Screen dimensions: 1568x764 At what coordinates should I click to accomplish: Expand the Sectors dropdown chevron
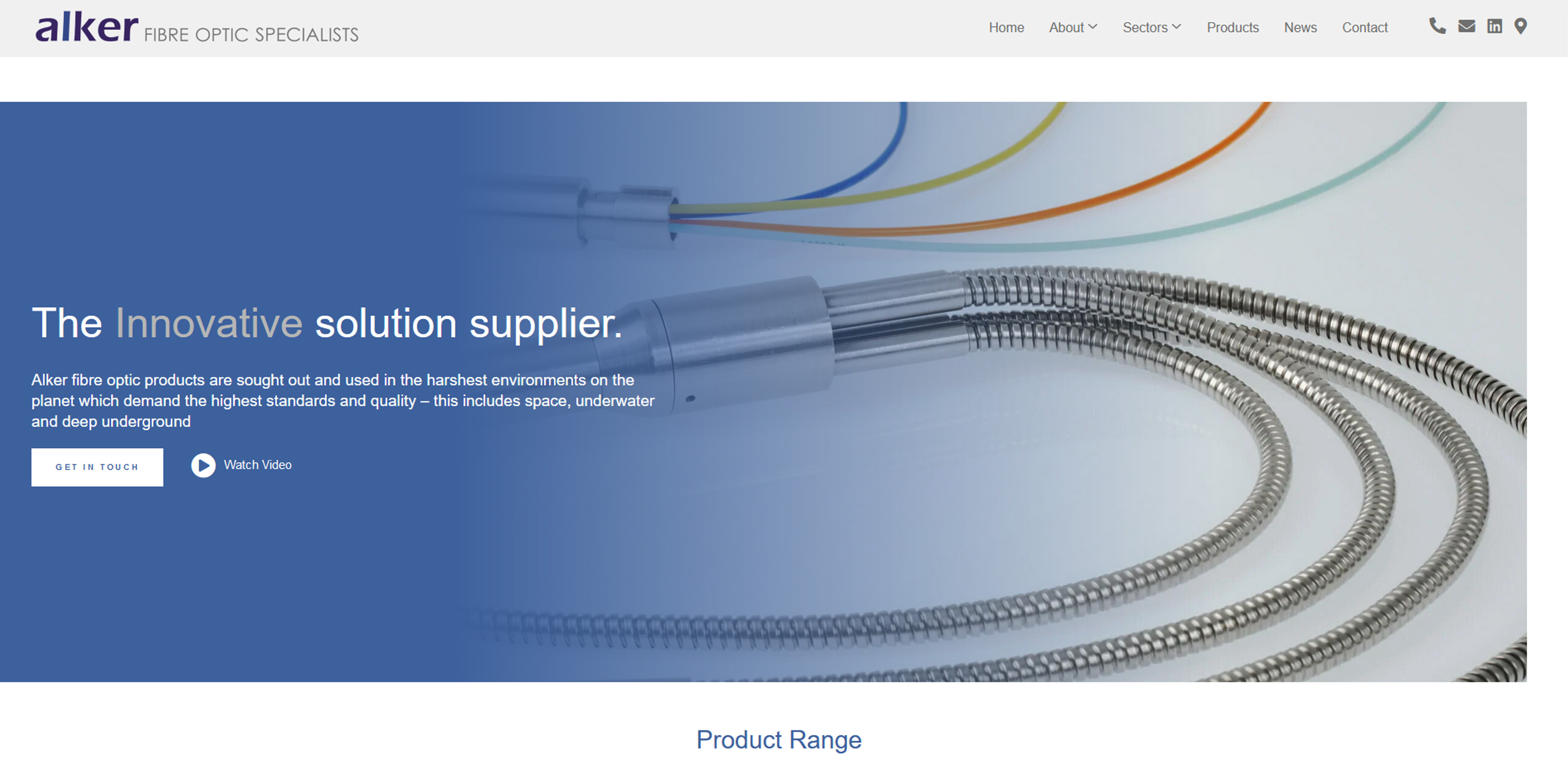click(1177, 27)
